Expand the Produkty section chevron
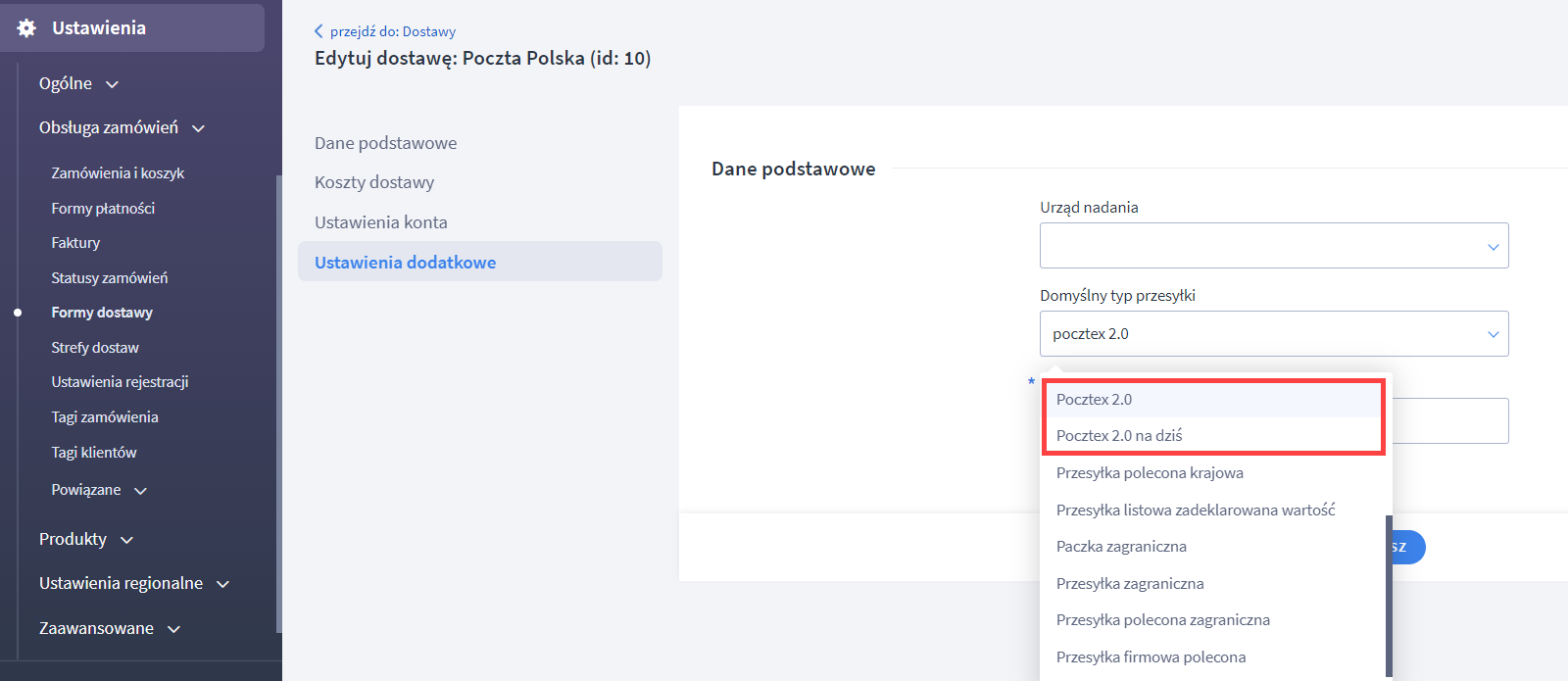The image size is (1568, 681). point(126,540)
